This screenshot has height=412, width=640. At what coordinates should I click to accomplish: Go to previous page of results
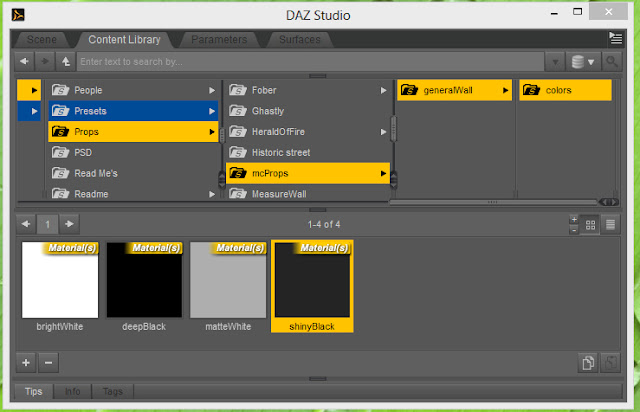pos(26,224)
